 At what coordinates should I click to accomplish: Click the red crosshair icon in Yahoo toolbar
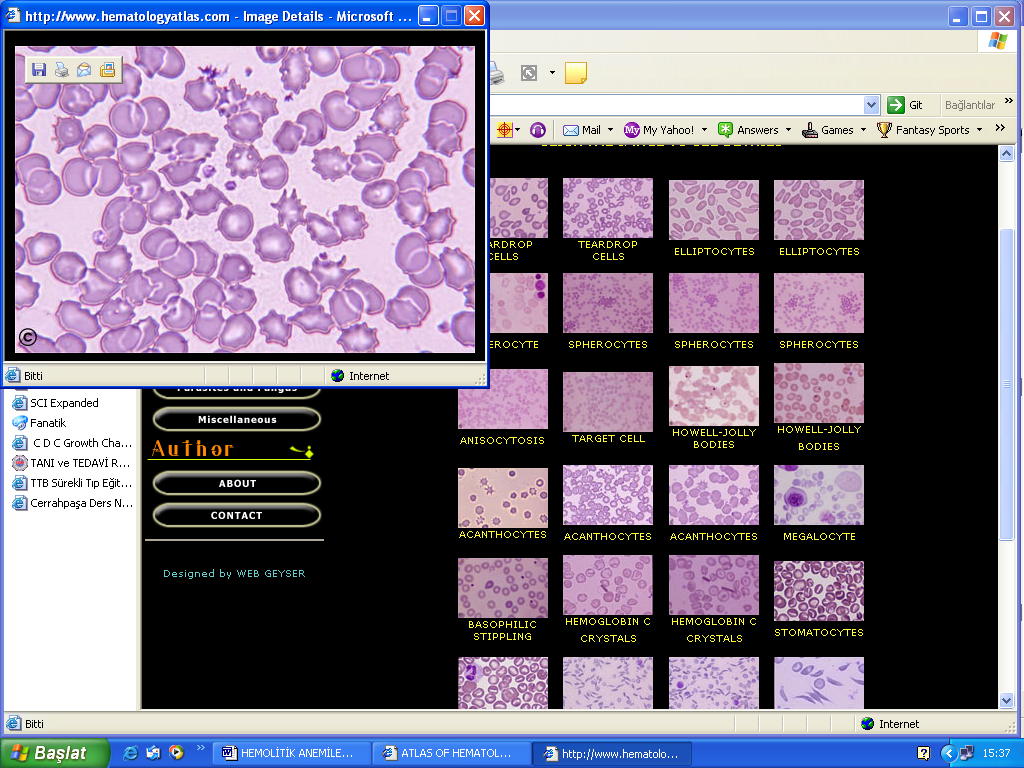click(x=504, y=130)
